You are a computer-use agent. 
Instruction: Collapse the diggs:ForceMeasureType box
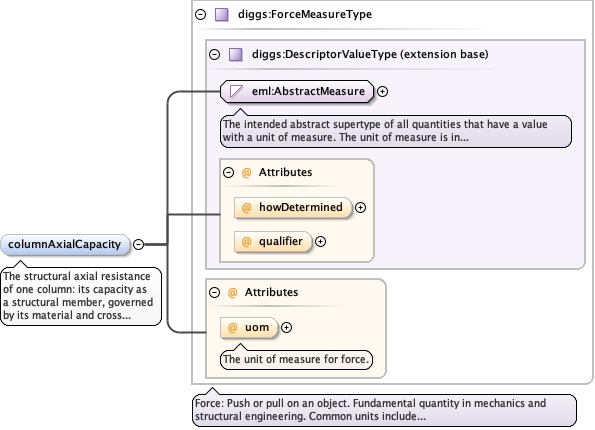tap(200, 14)
